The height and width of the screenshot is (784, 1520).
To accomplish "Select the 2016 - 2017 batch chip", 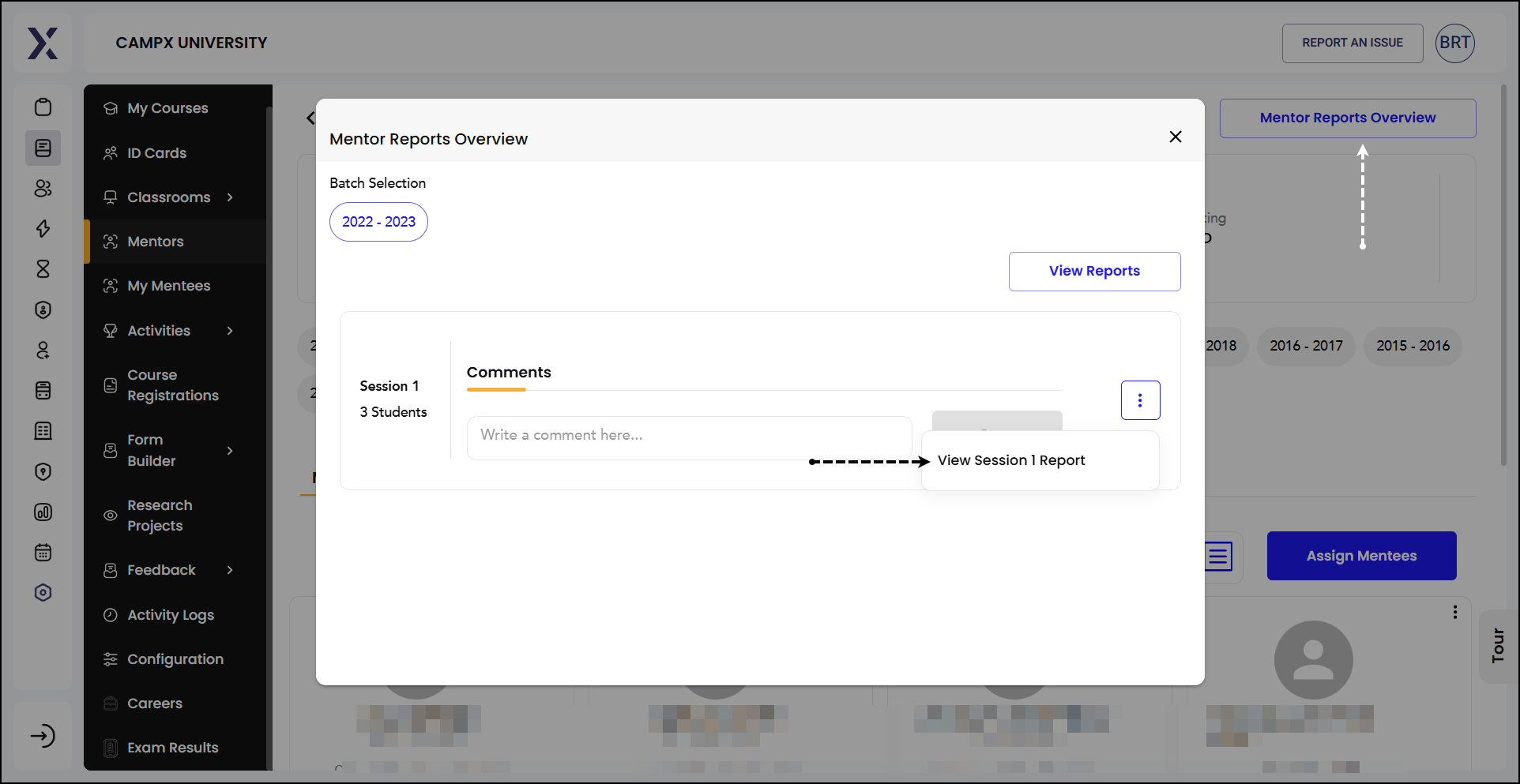I will (1306, 346).
